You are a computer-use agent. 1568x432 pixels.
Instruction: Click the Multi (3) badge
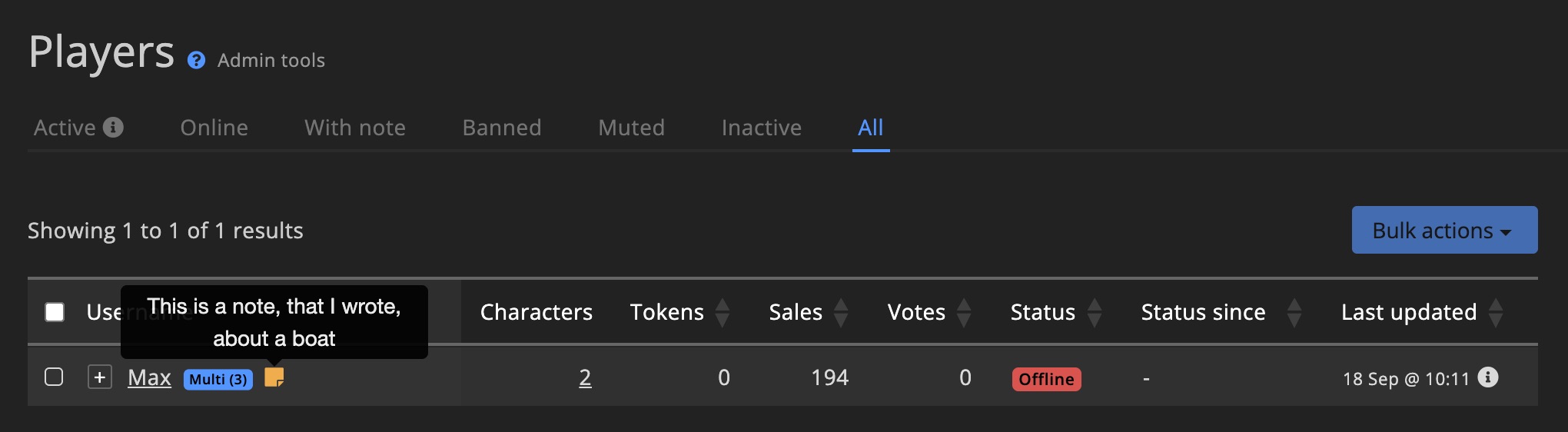[218, 379]
